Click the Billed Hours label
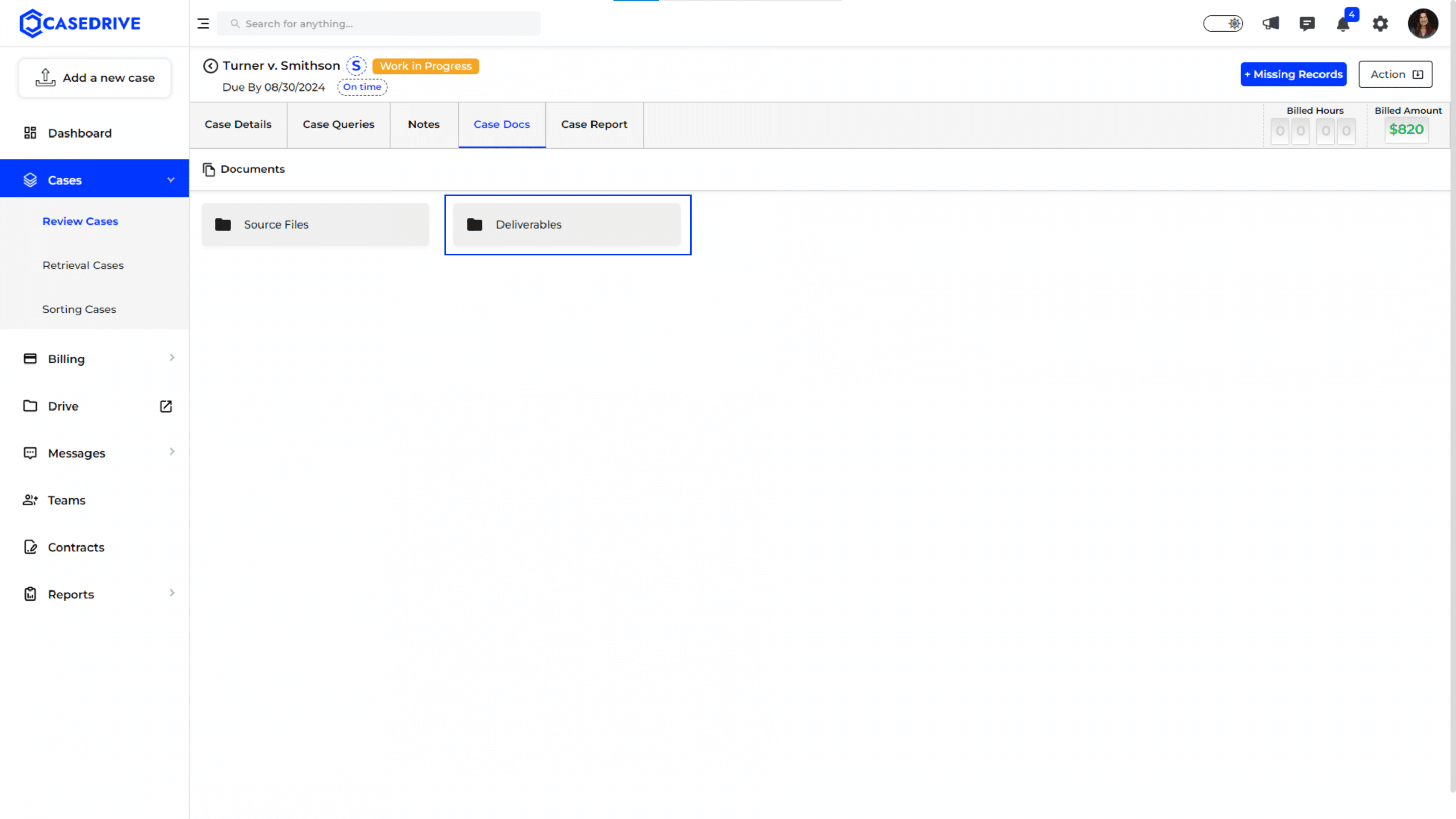Viewport: 1456px width, 819px height. [x=1314, y=111]
